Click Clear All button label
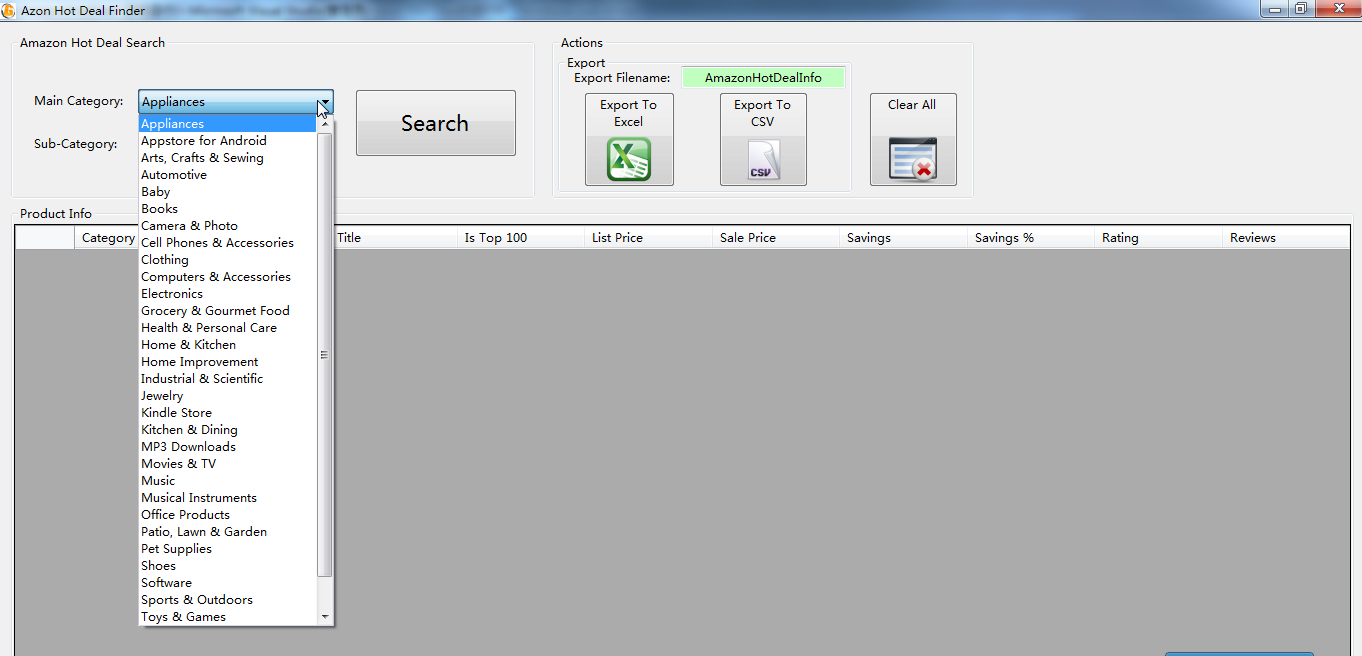The height and width of the screenshot is (656, 1362). pyautogui.click(x=912, y=105)
